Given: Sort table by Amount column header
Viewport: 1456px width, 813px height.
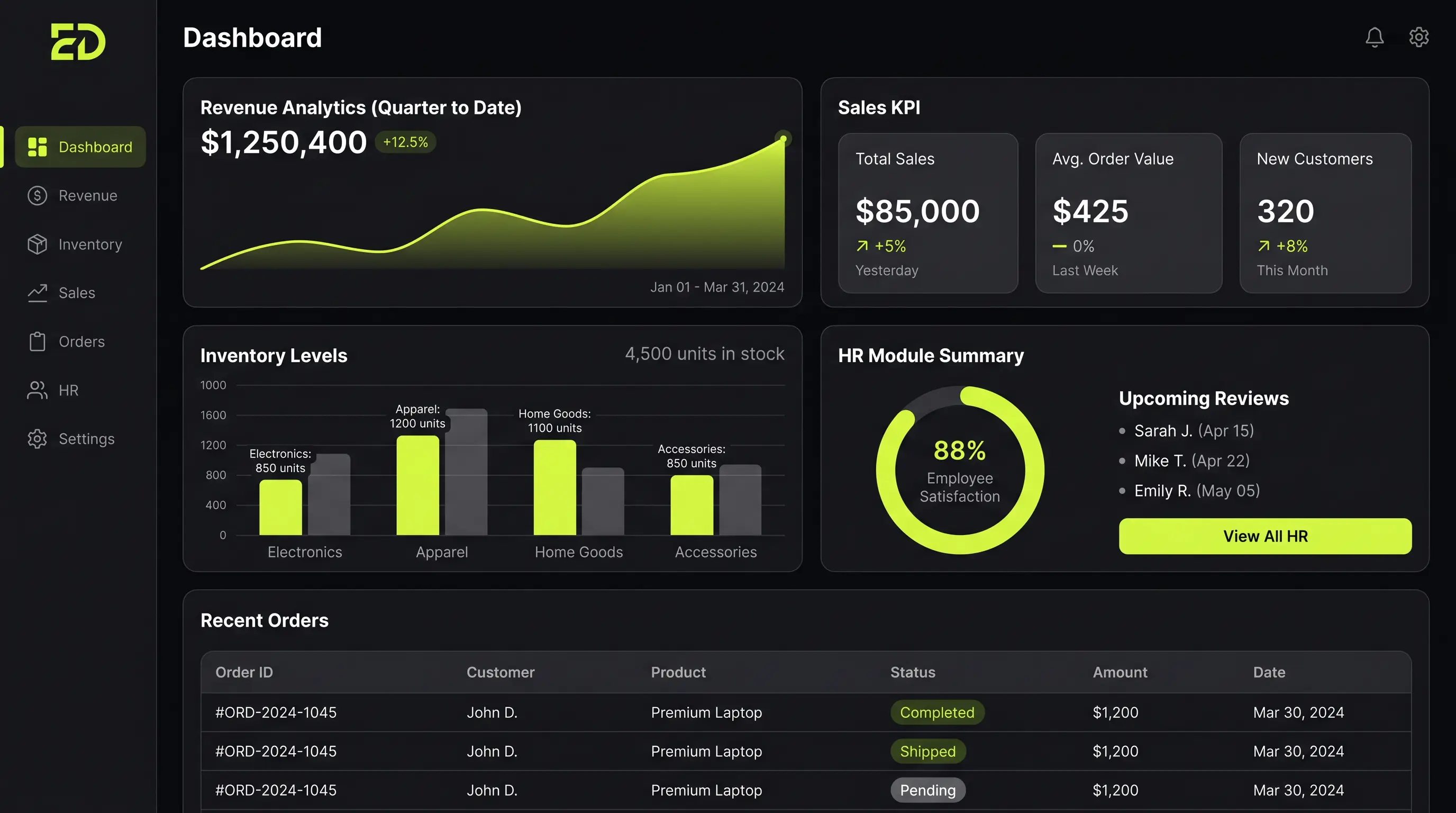Looking at the screenshot, I should coord(1120,672).
